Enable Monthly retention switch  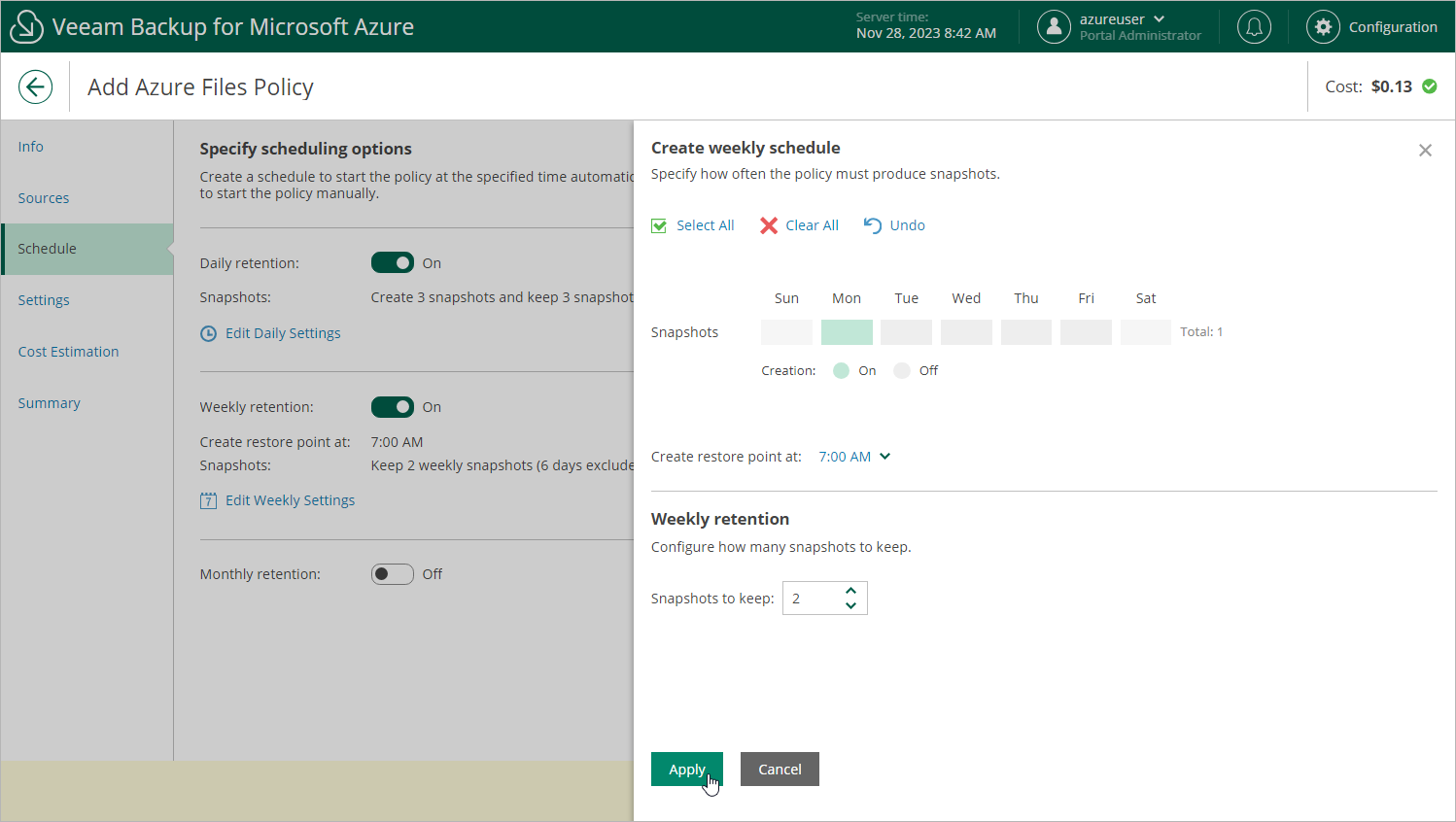click(x=393, y=574)
